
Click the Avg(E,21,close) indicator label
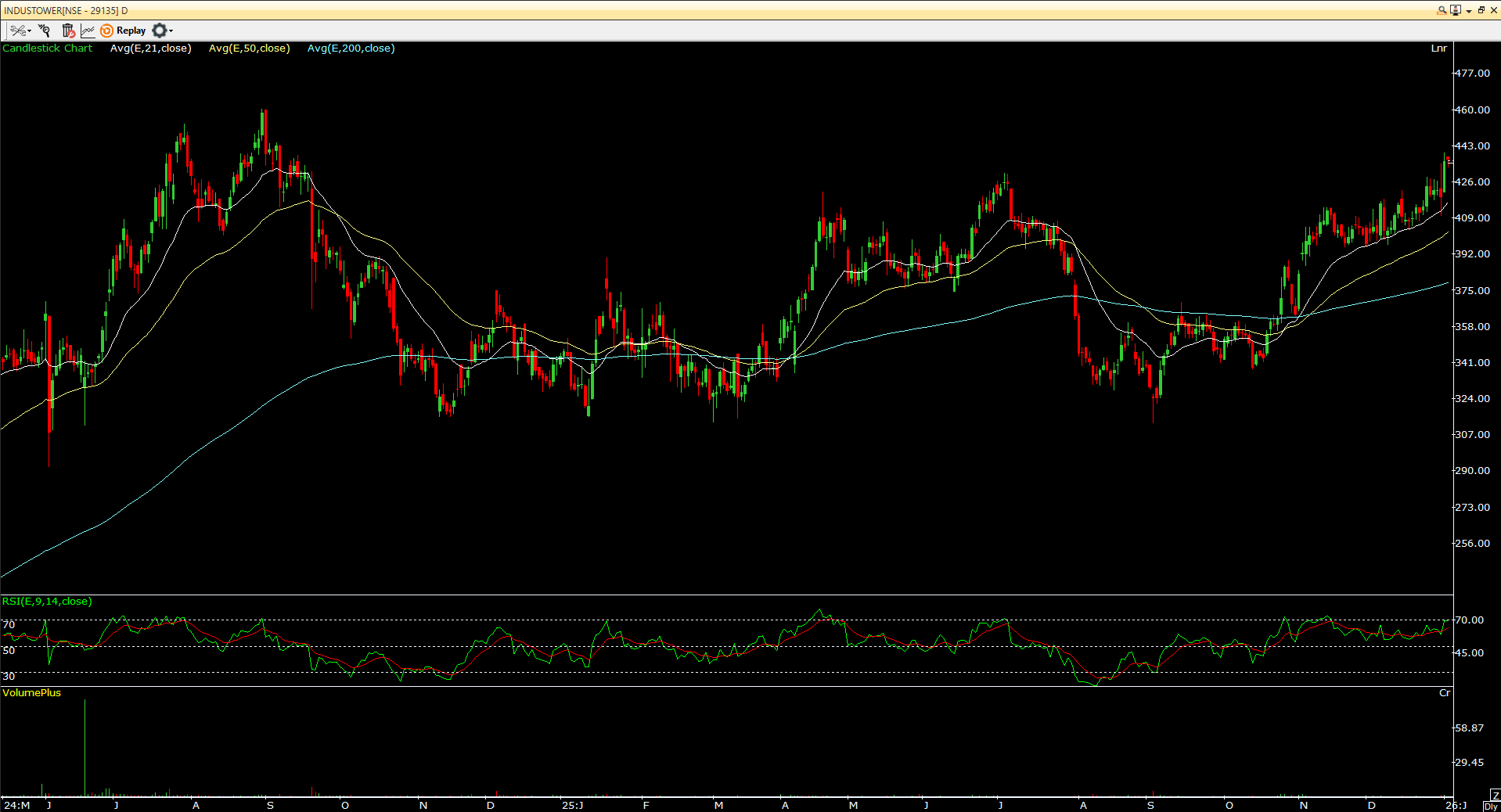point(150,48)
